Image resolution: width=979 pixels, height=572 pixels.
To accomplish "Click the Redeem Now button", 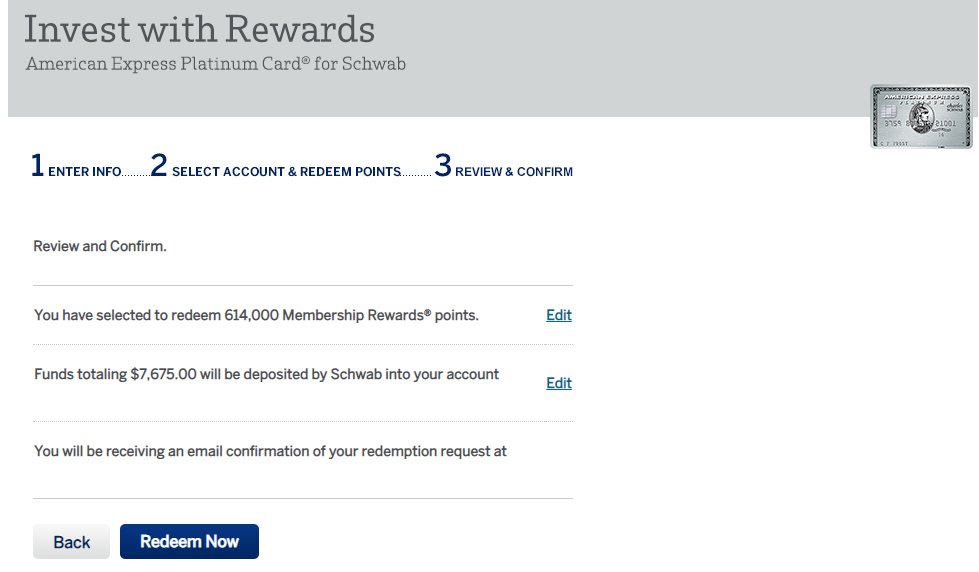I will coord(189,541).
